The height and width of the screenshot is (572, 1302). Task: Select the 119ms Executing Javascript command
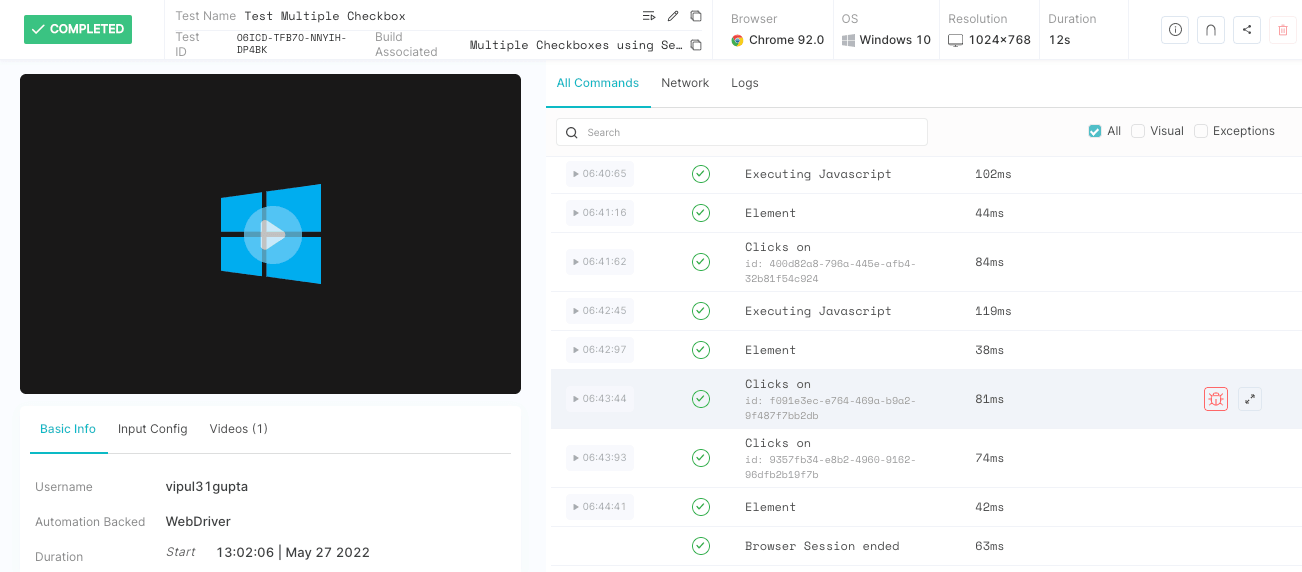click(926, 311)
